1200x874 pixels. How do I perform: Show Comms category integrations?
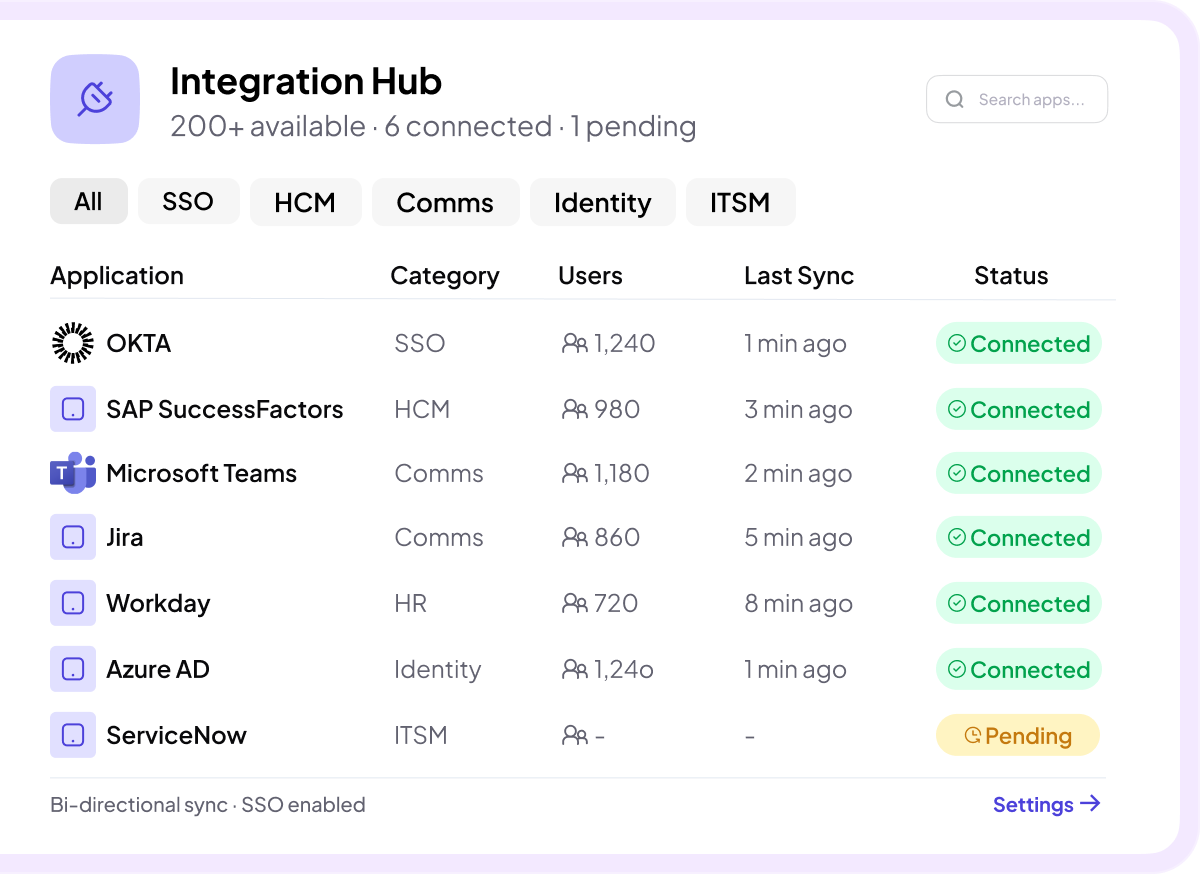point(445,202)
